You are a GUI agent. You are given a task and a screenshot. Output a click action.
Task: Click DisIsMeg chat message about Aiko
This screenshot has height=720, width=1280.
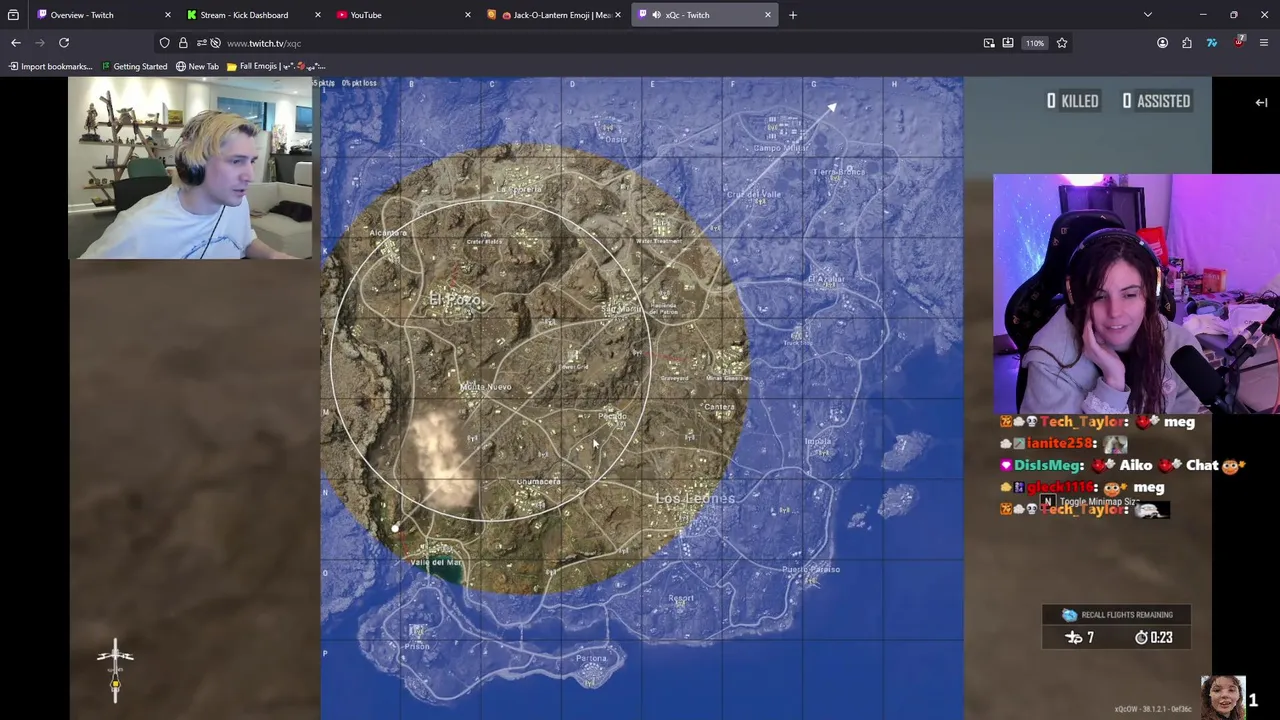tap(1124, 466)
